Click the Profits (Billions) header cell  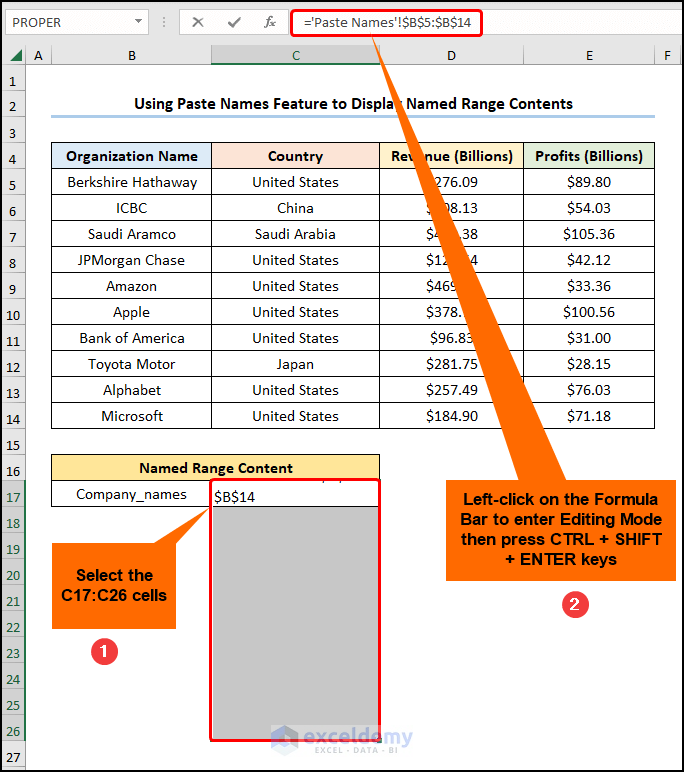(x=589, y=156)
